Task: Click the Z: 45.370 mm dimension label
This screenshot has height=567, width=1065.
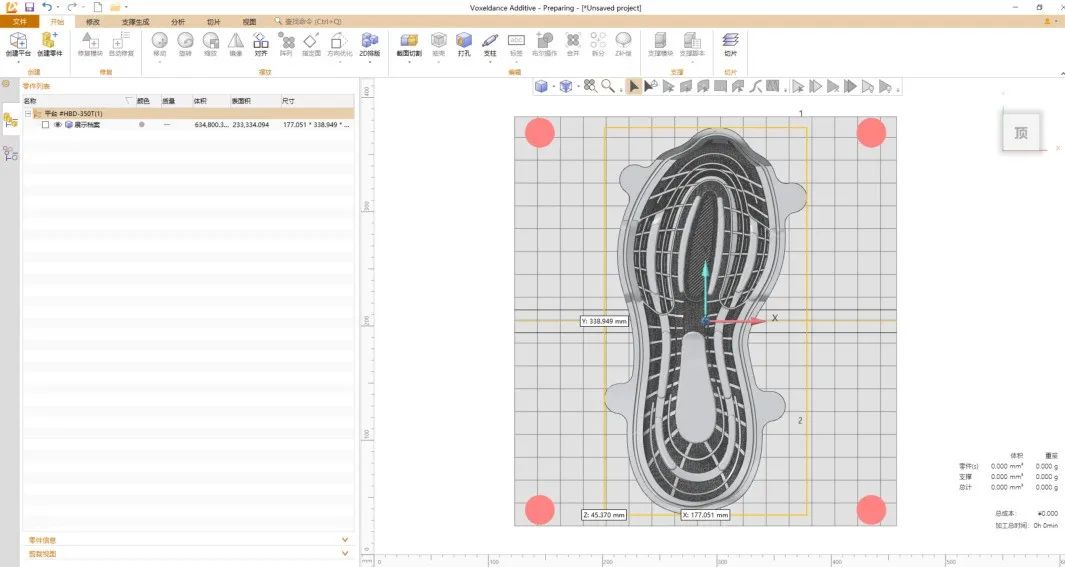Action: click(x=604, y=515)
